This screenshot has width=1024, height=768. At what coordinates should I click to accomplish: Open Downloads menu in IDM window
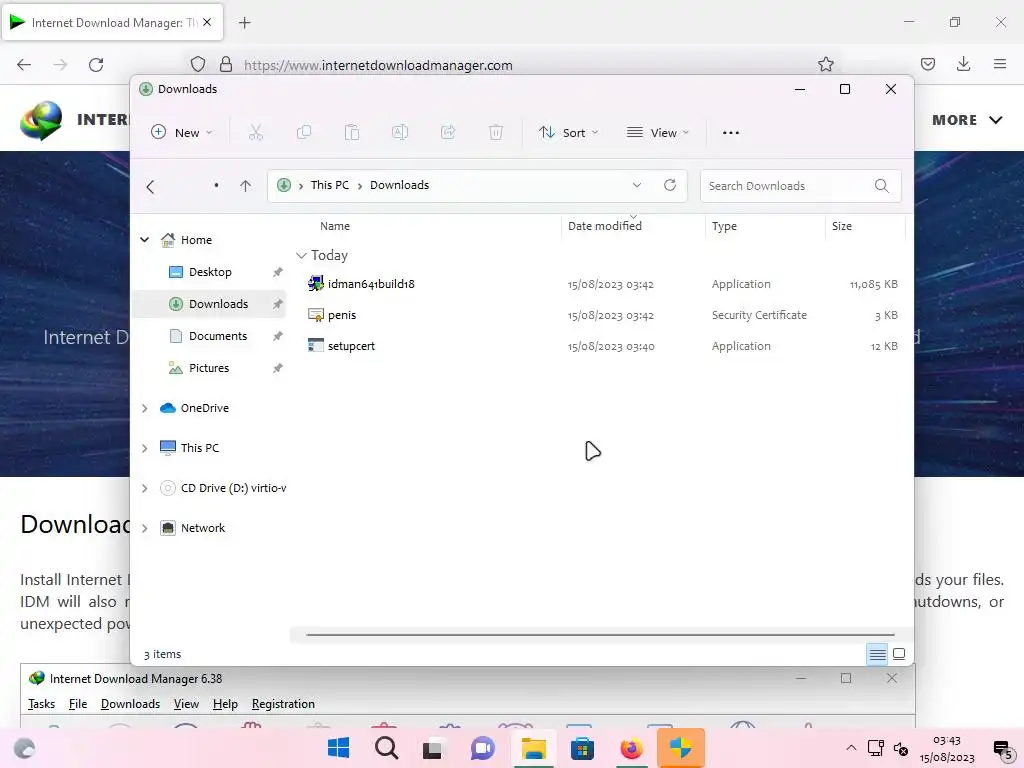click(130, 703)
